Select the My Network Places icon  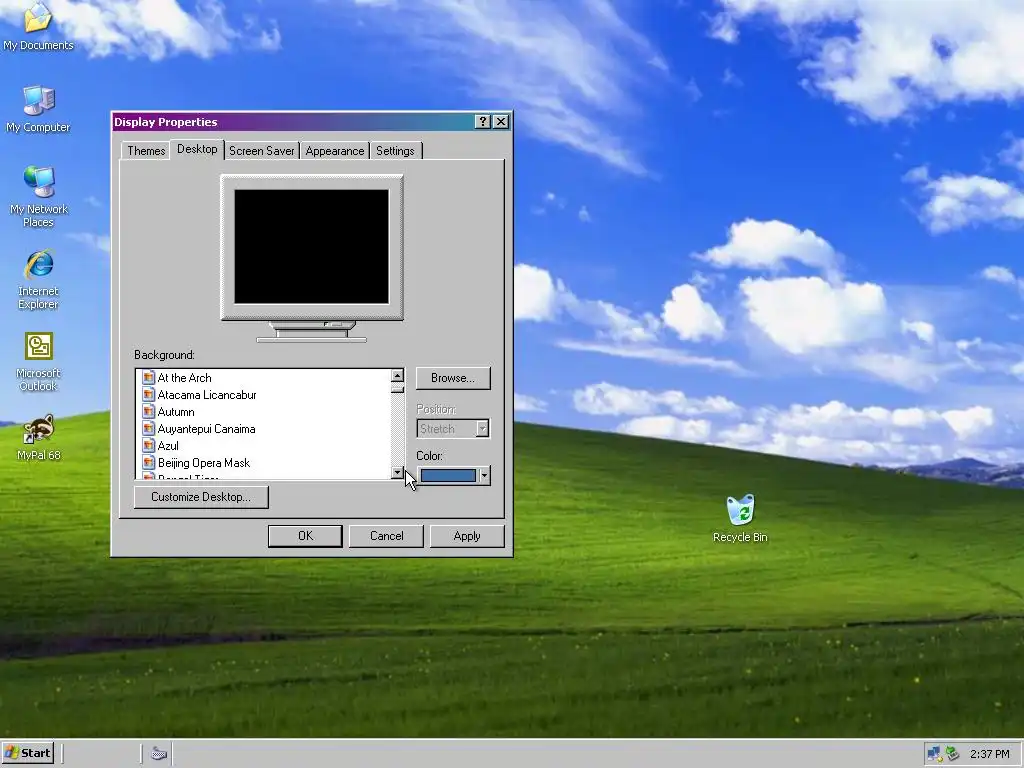(x=39, y=196)
